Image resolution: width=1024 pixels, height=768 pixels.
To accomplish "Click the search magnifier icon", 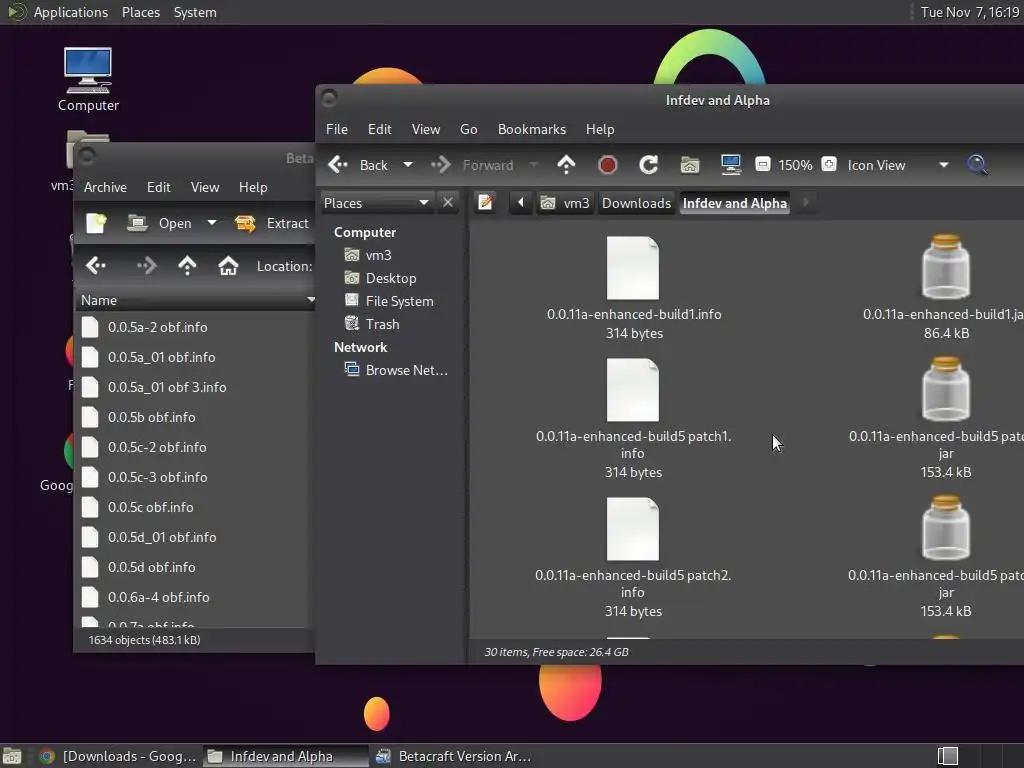I will [x=977, y=165].
